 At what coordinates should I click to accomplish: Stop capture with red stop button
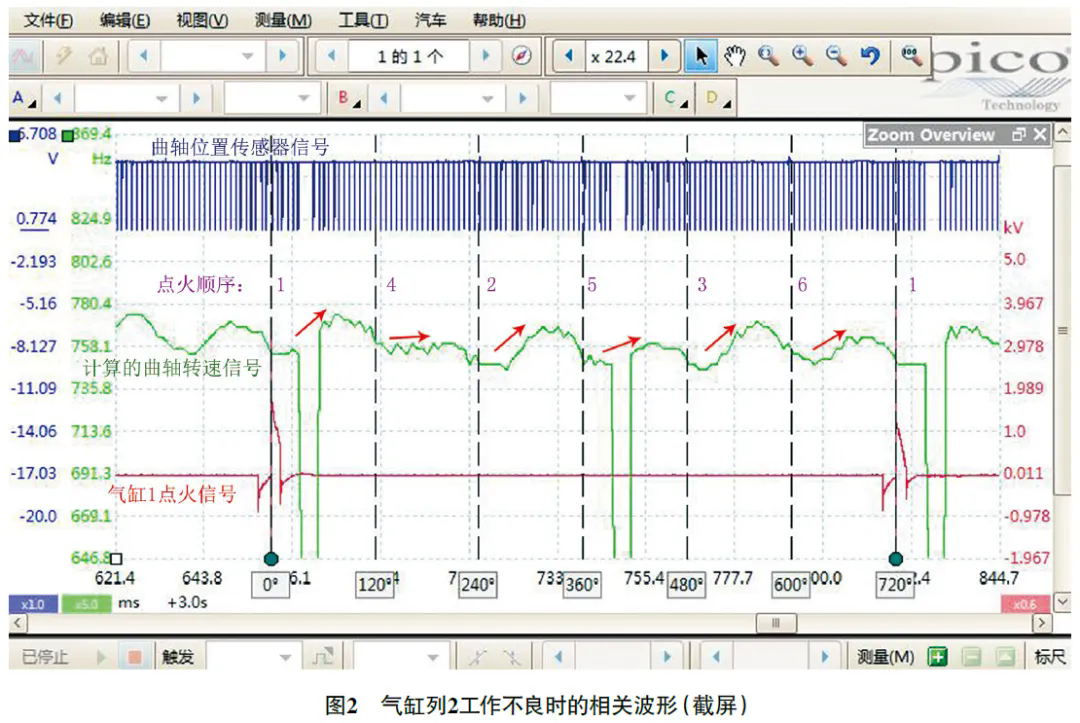134,657
